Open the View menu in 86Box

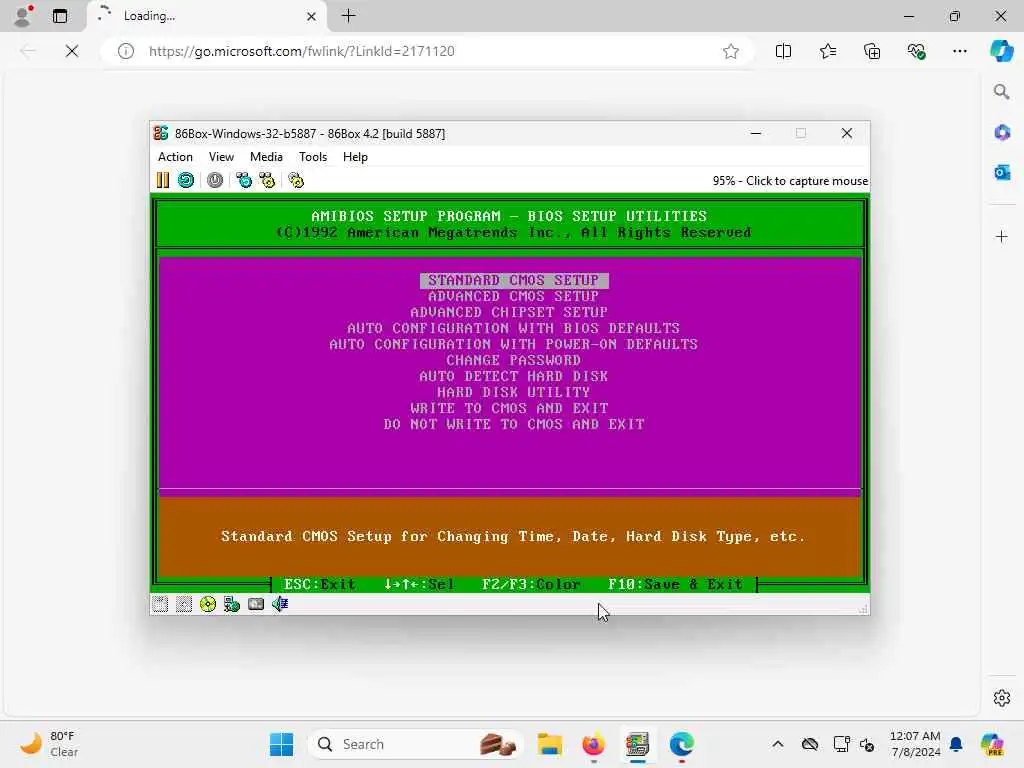click(x=221, y=157)
